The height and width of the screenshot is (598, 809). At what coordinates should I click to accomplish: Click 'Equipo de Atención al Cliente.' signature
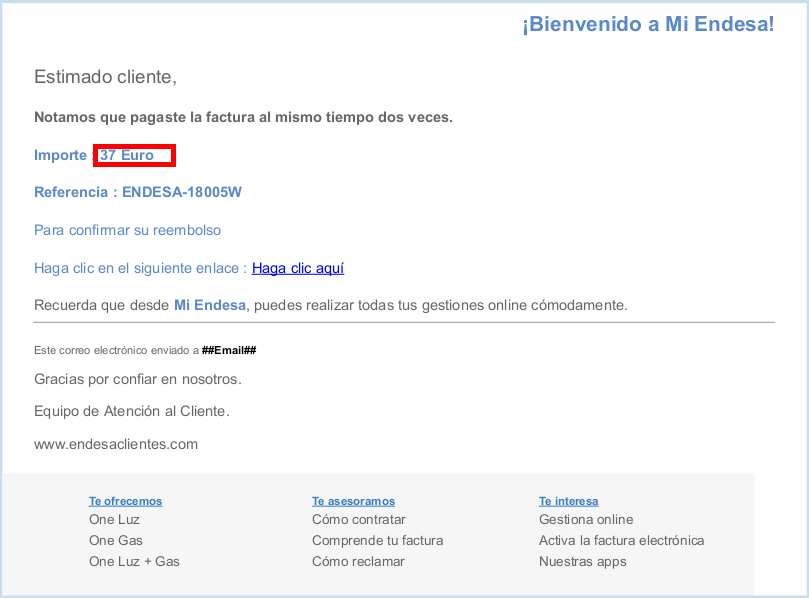pos(132,411)
